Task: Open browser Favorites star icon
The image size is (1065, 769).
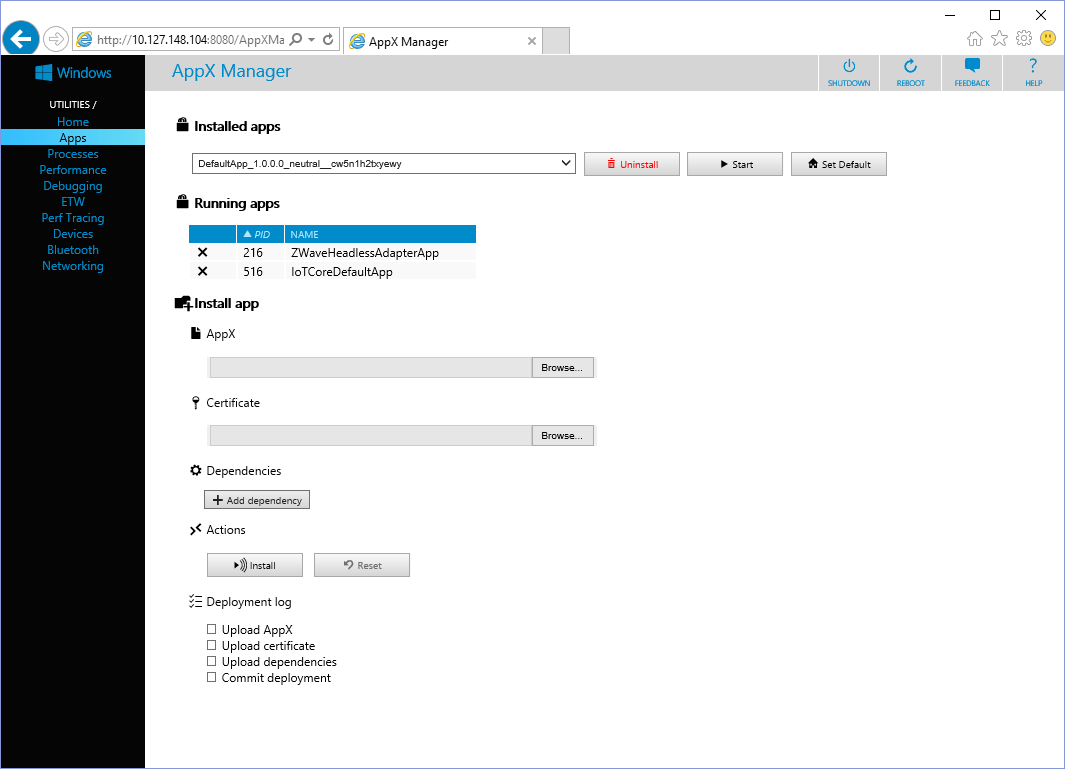Action: pos(999,39)
